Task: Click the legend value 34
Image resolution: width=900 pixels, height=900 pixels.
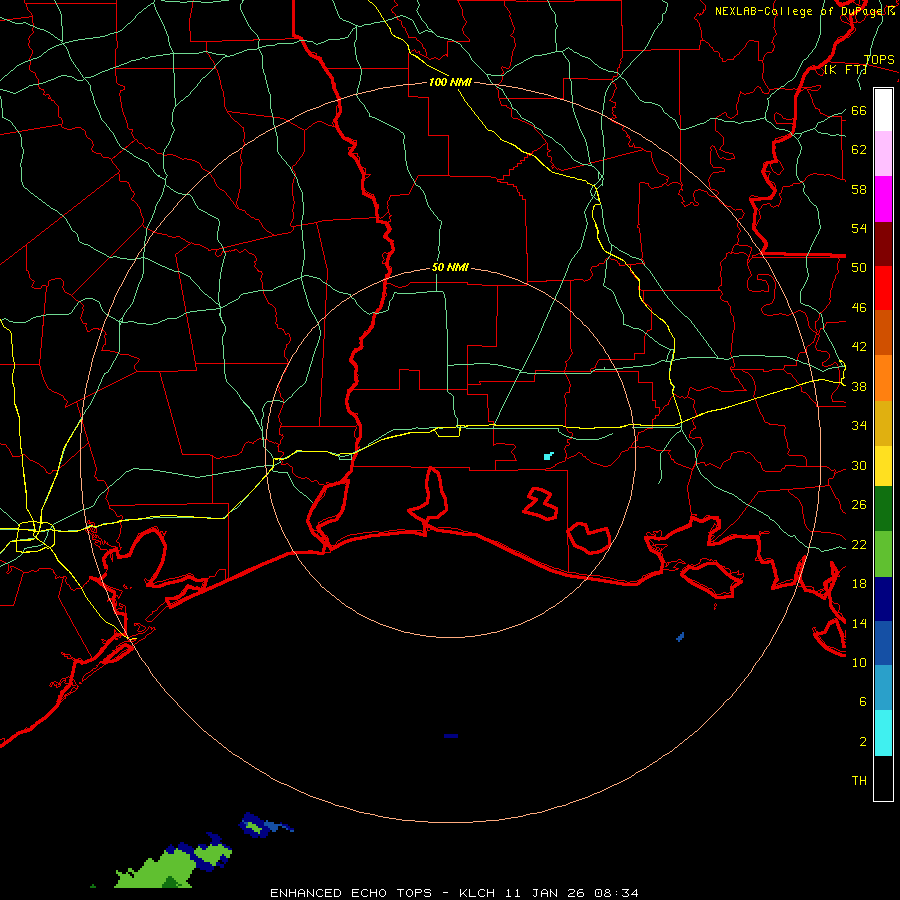Action: click(859, 426)
